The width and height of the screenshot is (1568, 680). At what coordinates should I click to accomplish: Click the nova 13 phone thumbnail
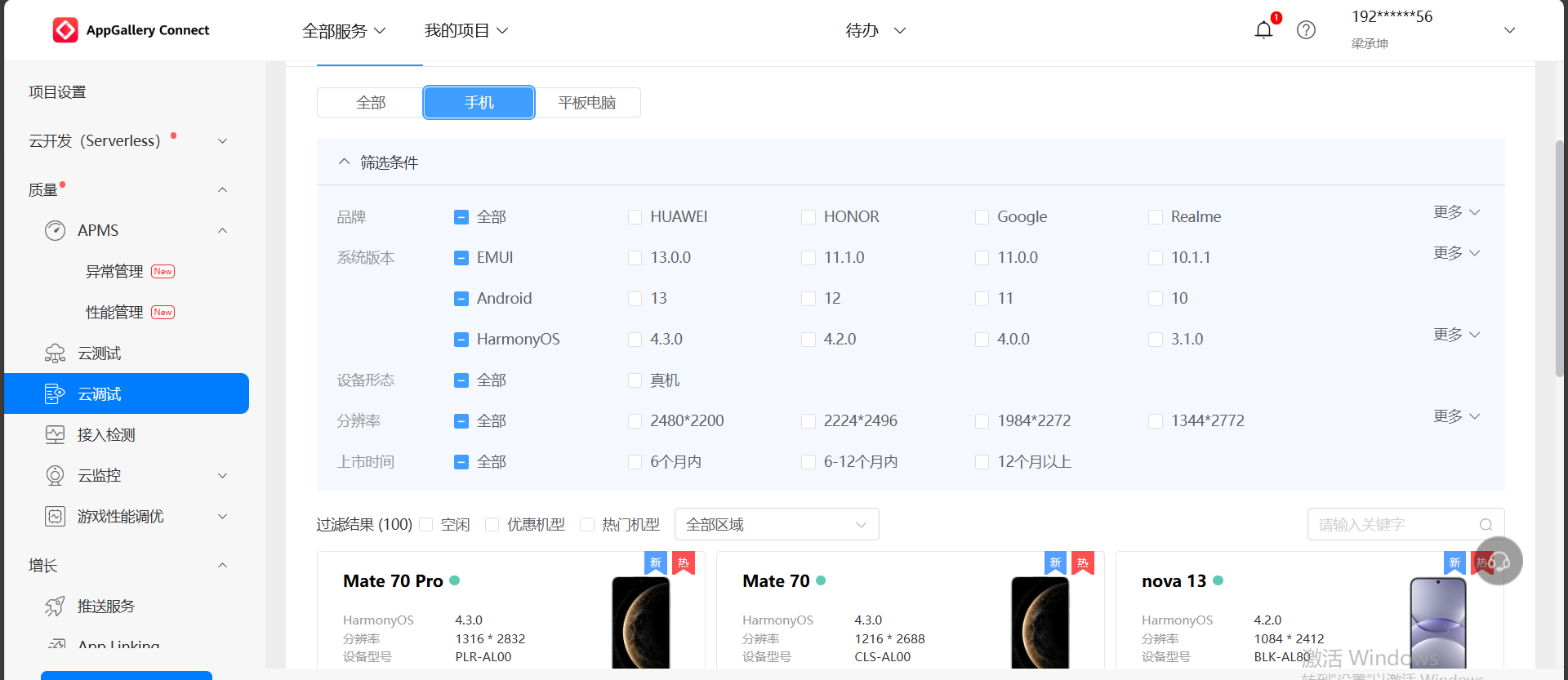point(1438,623)
